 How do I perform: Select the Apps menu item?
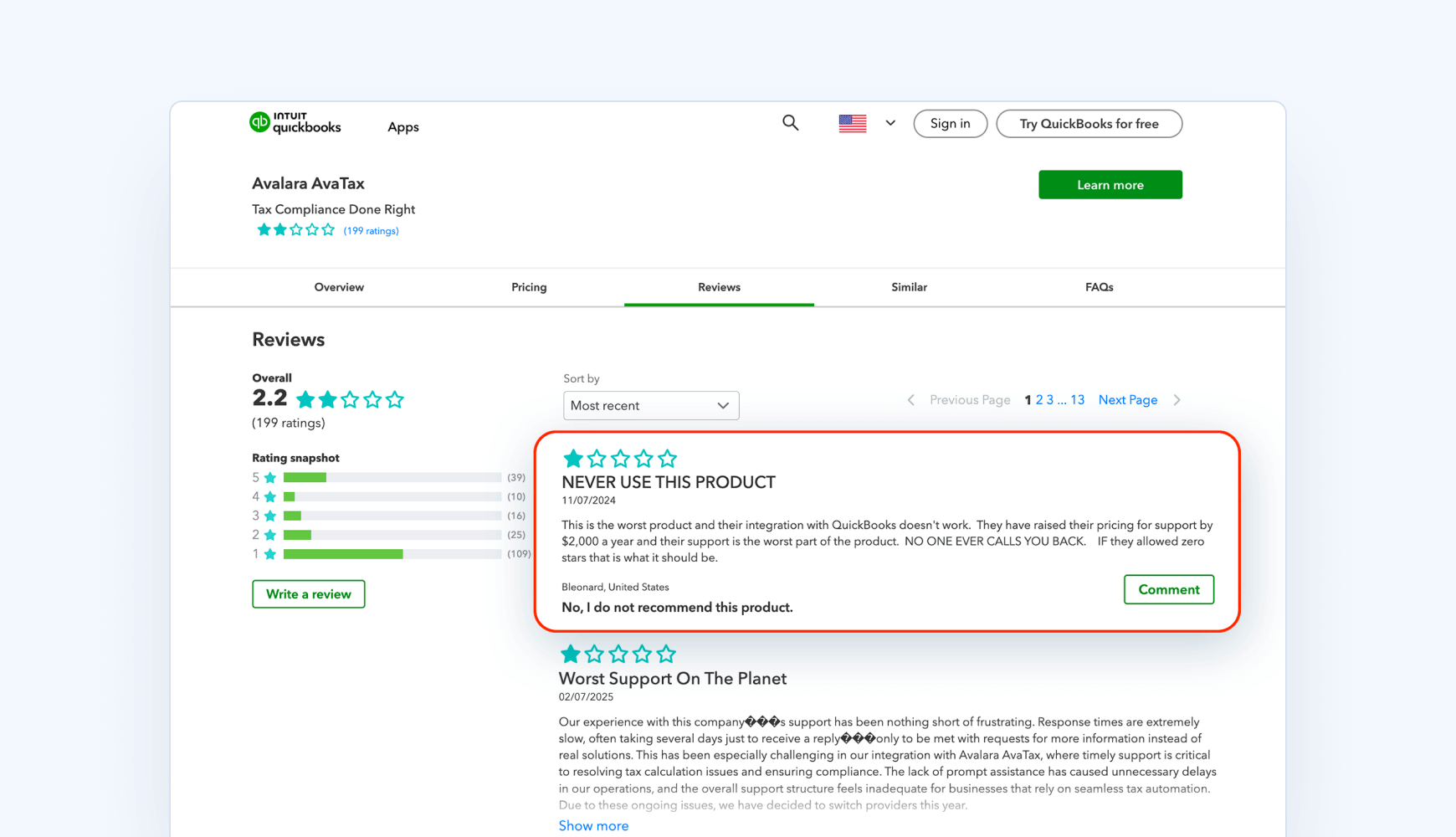(402, 126)
